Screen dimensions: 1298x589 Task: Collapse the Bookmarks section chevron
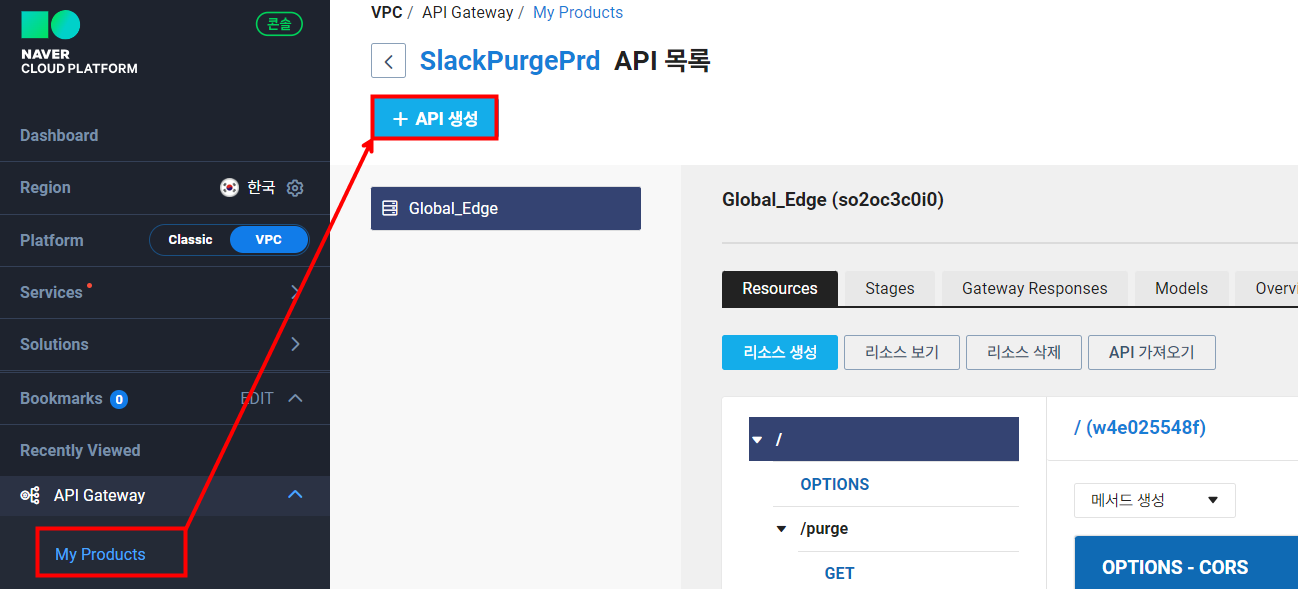(x=295, y=398)
